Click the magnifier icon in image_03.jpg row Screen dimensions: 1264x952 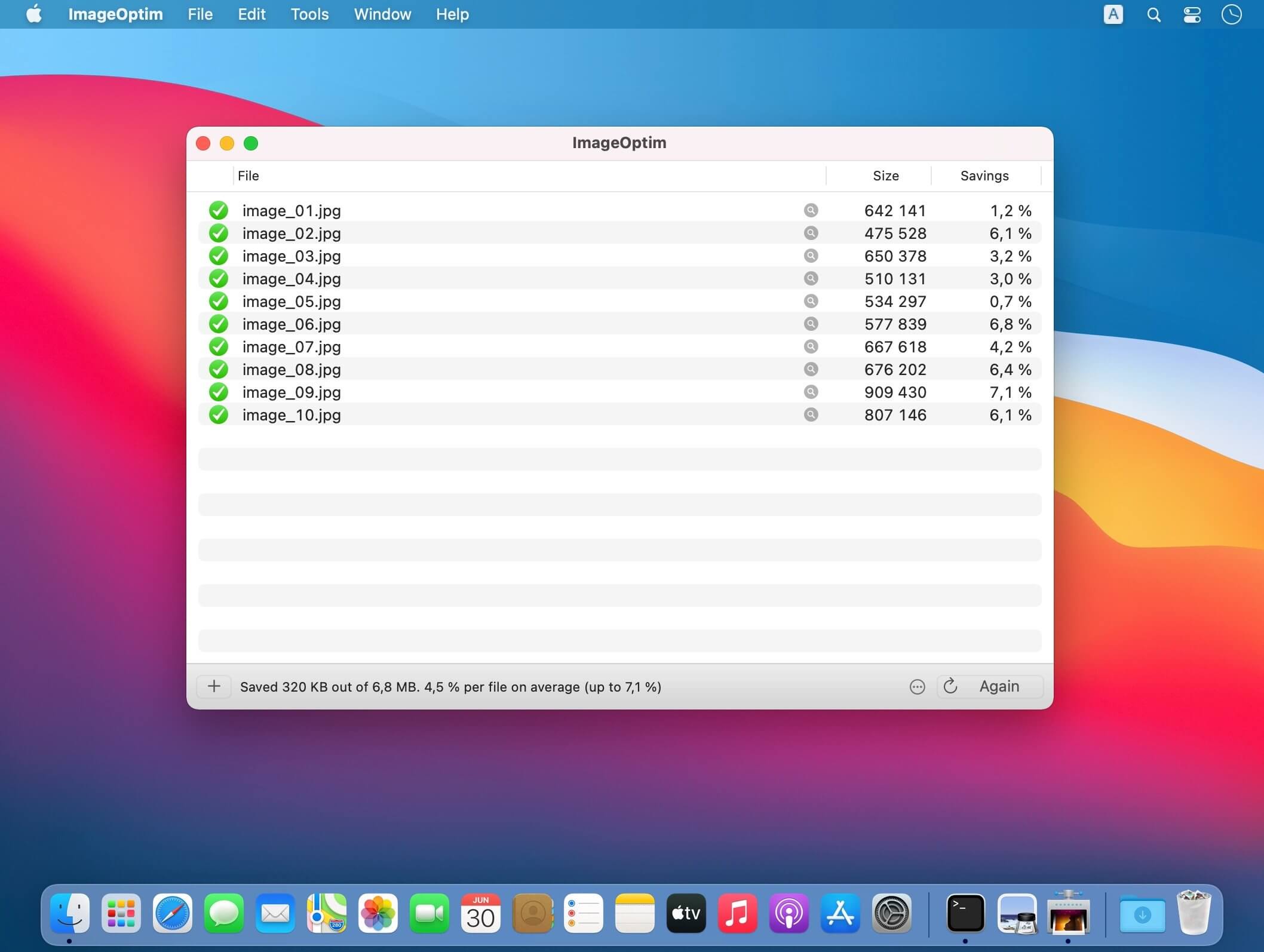click(x=811, y=256)
